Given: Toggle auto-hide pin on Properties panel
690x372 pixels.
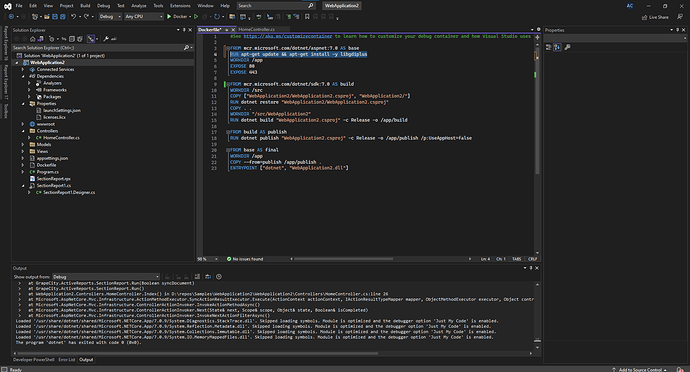Looking at the screenshot, I should pos(678,30).
